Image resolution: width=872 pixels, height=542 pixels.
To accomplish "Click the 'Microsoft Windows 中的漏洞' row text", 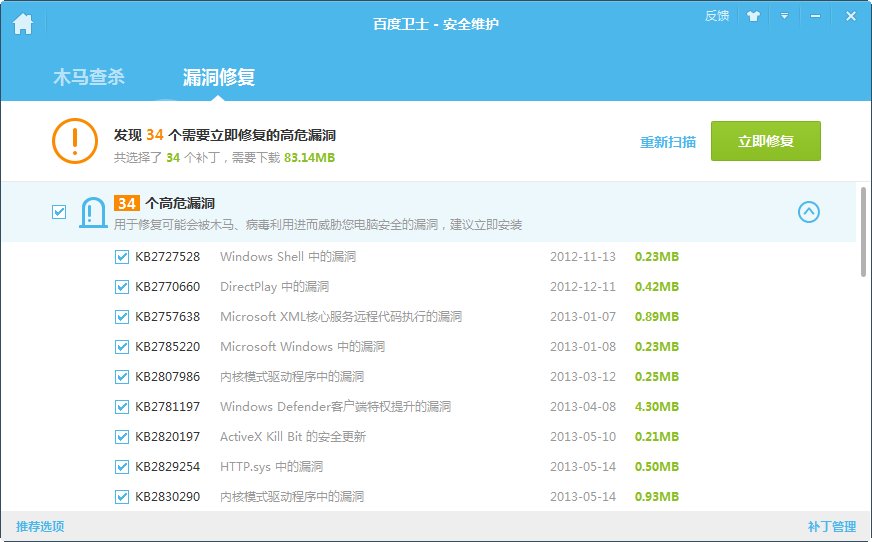I will [303, 347].
